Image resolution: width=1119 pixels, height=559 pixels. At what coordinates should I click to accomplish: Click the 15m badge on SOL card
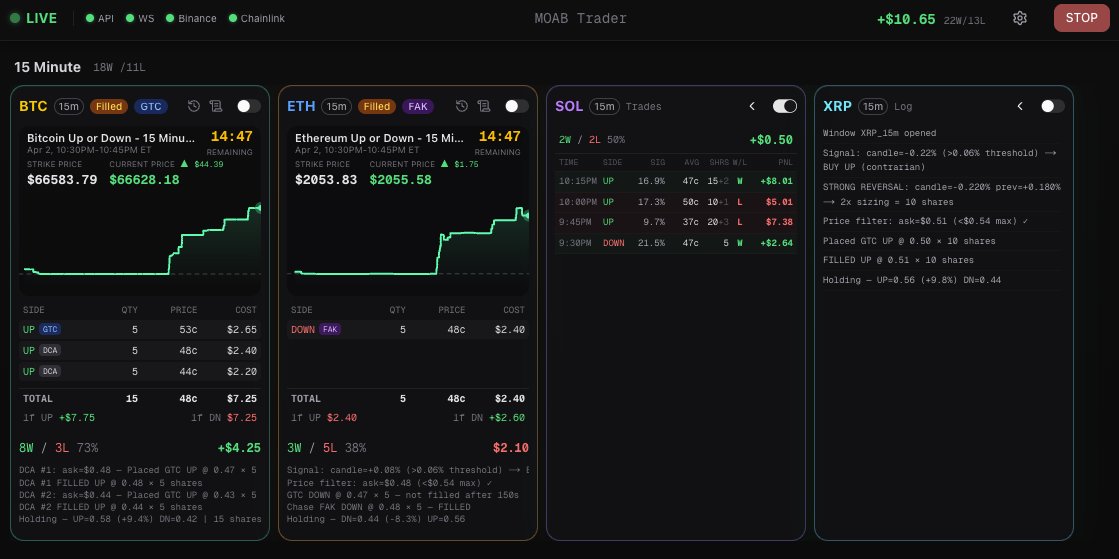(604, 106)
